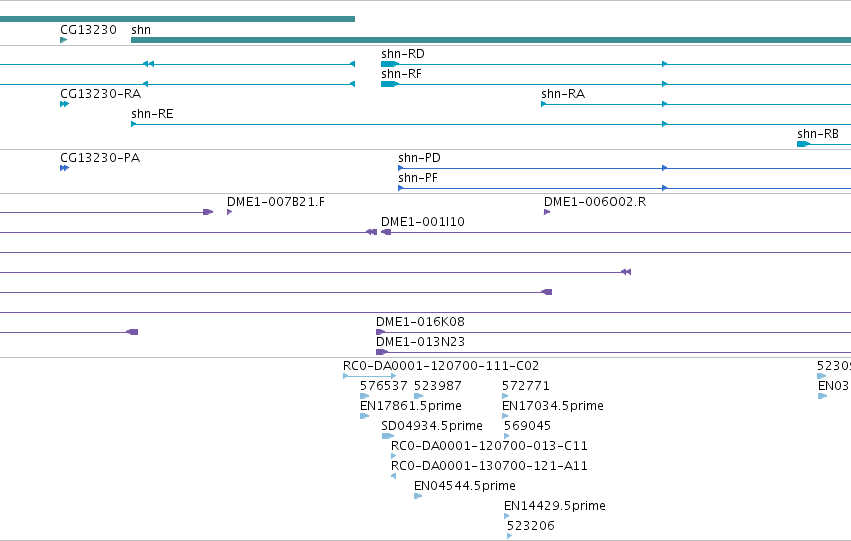The width and height of the screenshot is (851, 541).
Task: Click the RC0-DA0001-120700-111-C02 EST span
Action: click(x=370, y=376)
